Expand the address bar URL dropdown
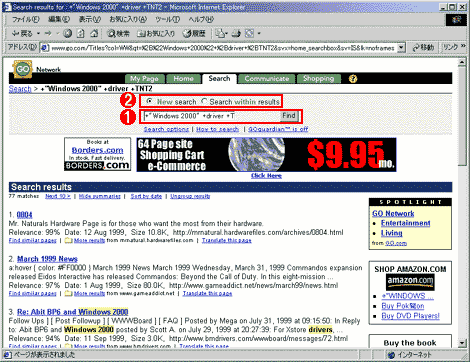Image resolution: width=470 pixels, height=362 pixels. tap(402, 48)
